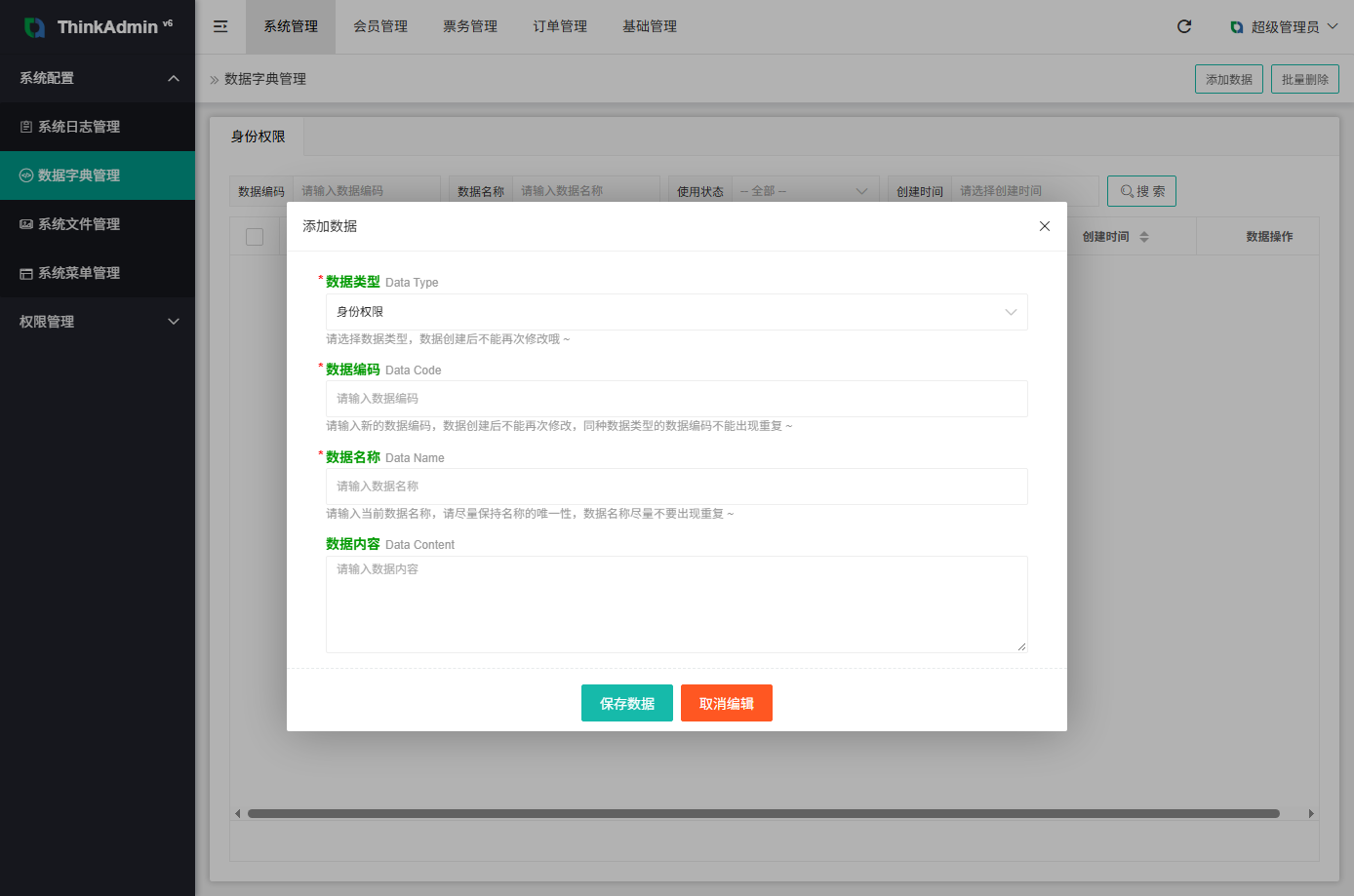
Task: Click the 数据编码 Data Code input field
Action: [676, 399]
